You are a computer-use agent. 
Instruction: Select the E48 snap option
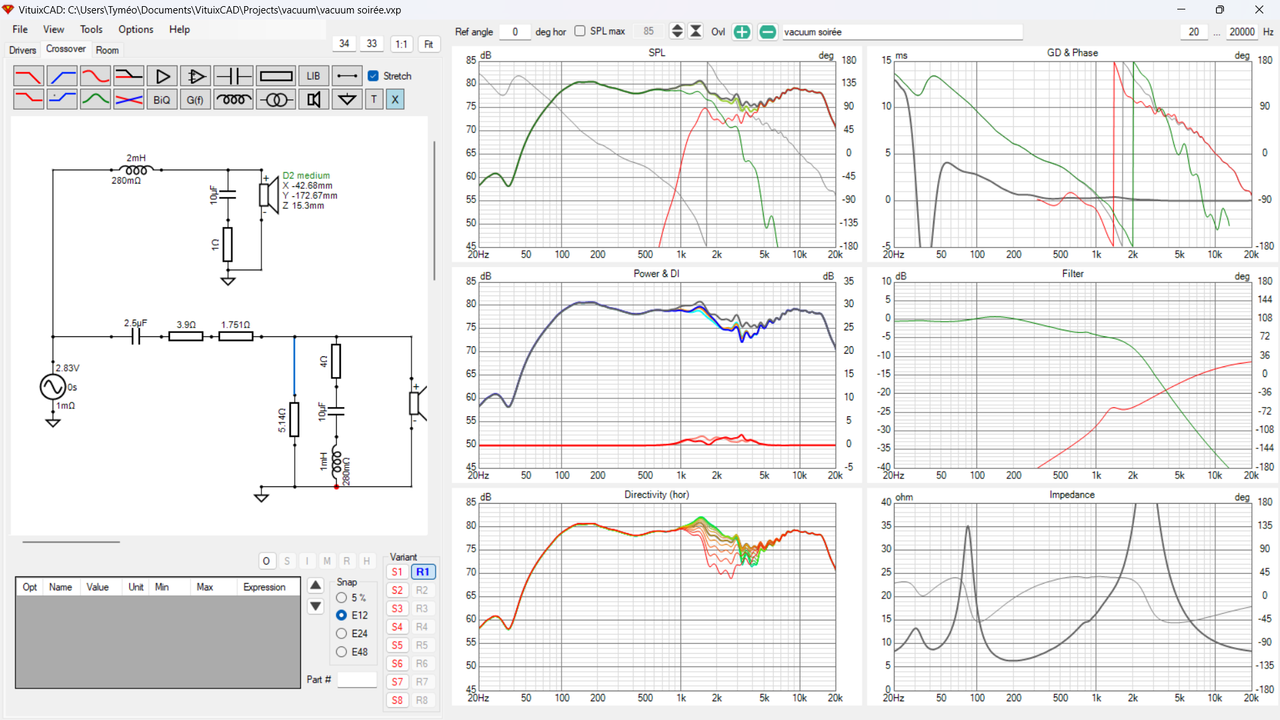pyautogui.click(x=342, y=652)
